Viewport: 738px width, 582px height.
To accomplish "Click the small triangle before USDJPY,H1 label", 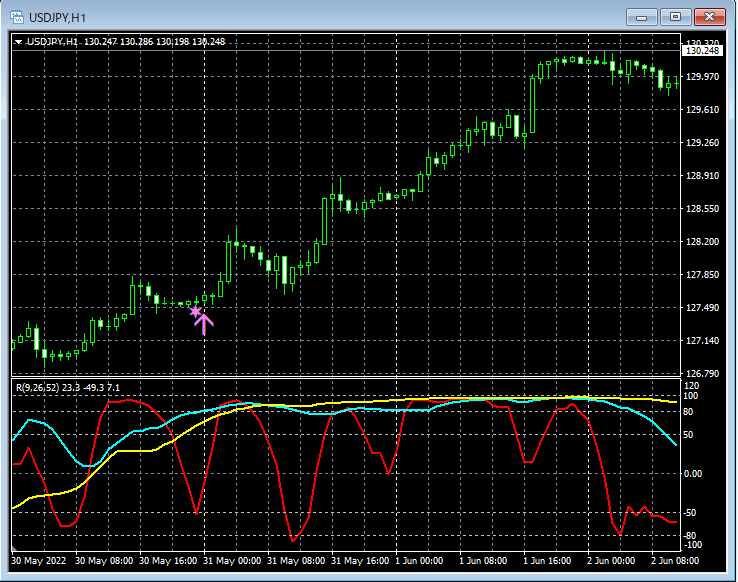I will [x=19, y=42].
